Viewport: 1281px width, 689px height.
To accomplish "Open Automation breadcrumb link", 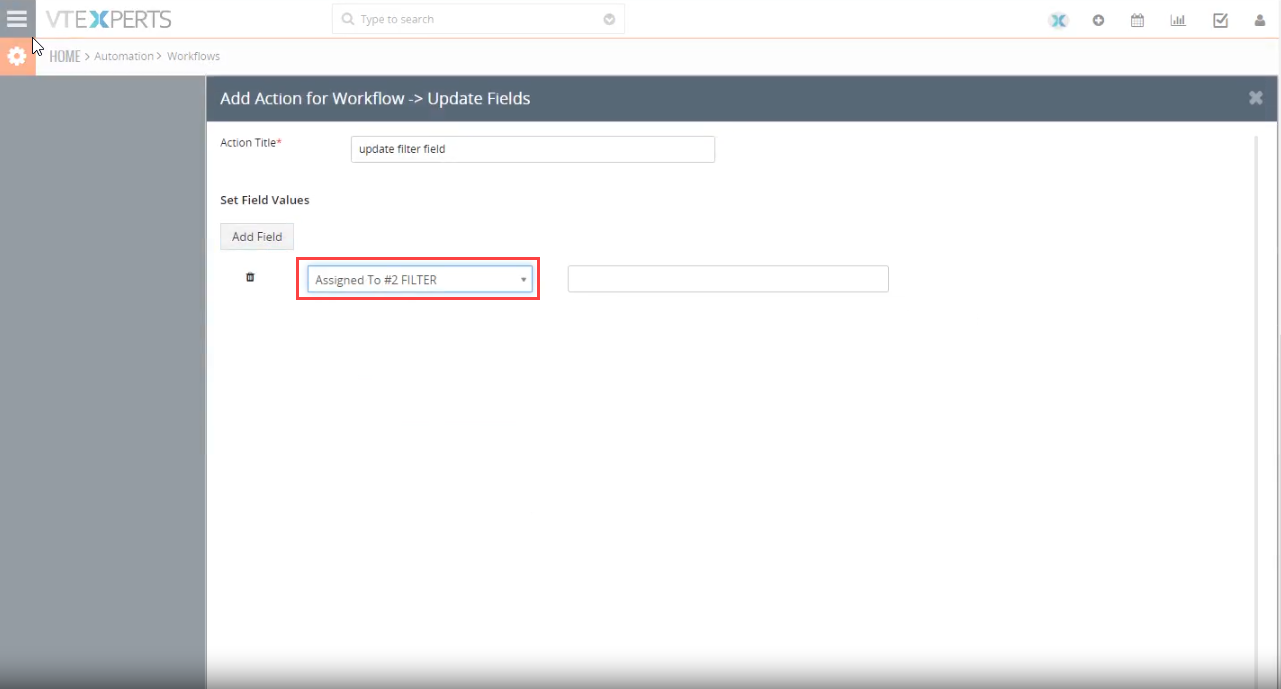I will [x=124, y=56].
